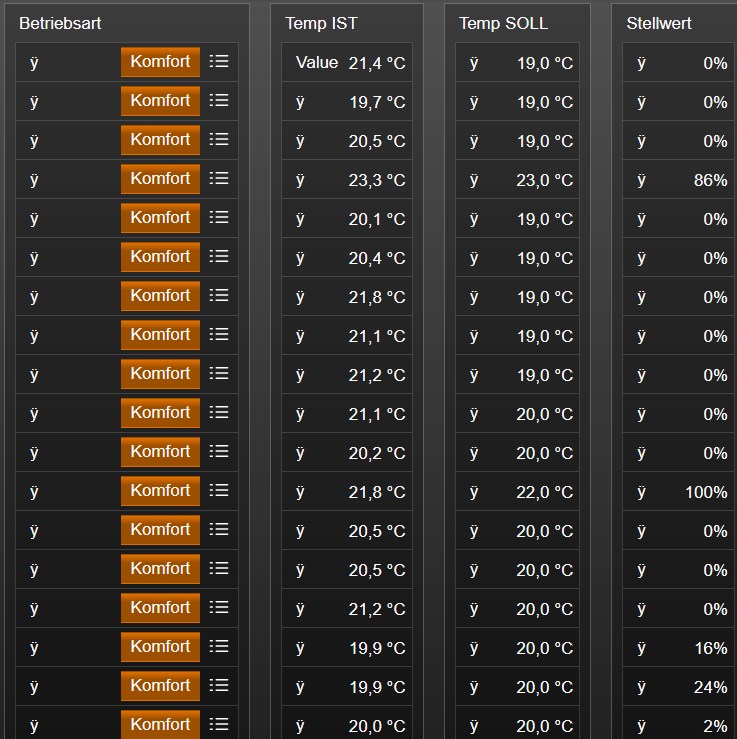The image size is (737, 739).
Task: Click list icon in third Betriebsart row
Action: point(219,140)
